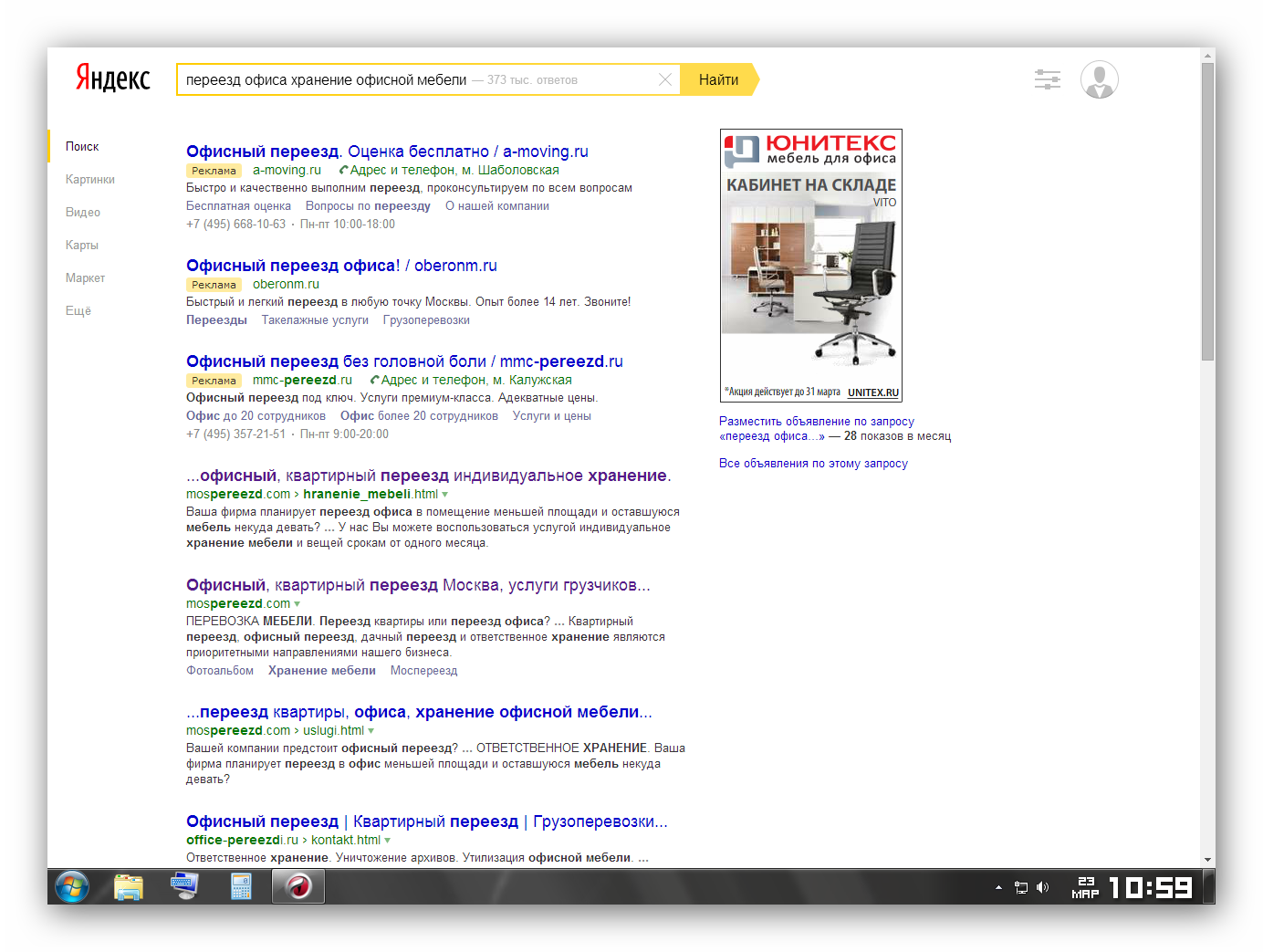Click Разместить объявление по запросу link

pos(817,422)
